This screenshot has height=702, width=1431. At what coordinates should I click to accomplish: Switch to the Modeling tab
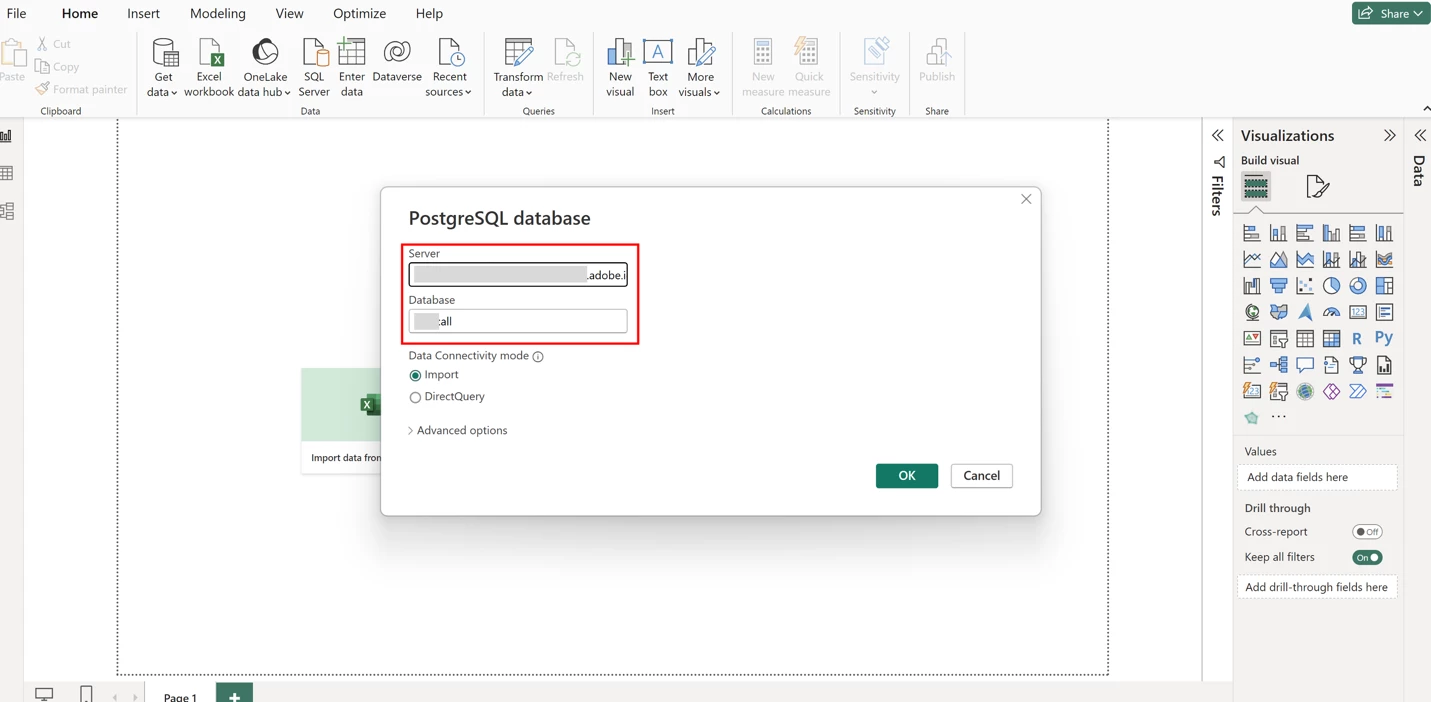coord(217,13)
